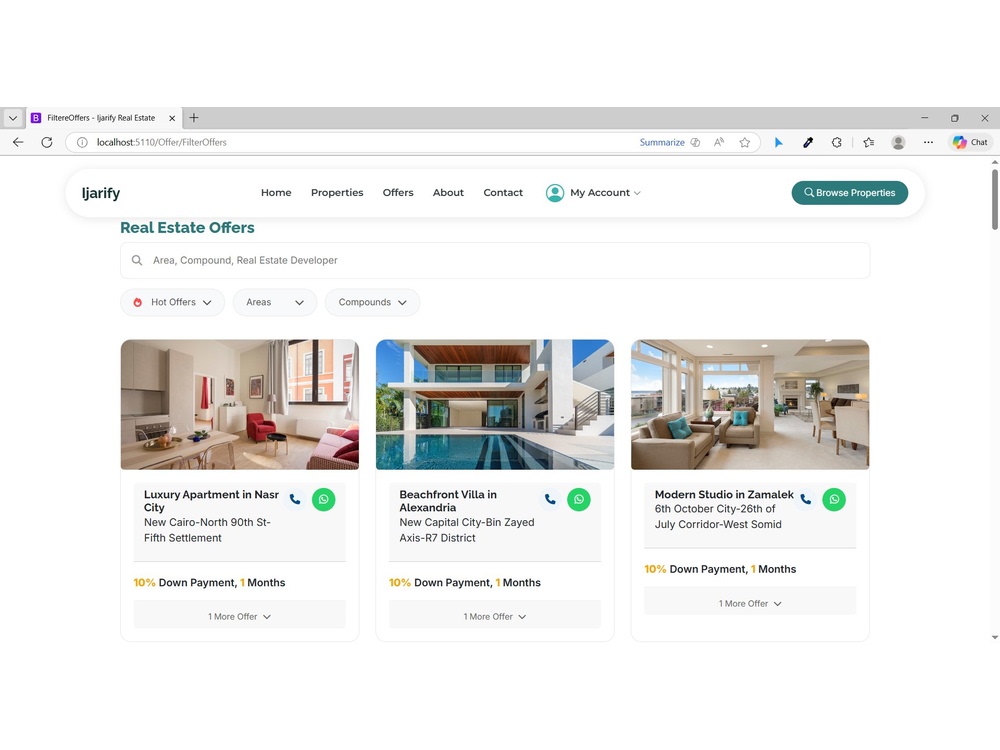The width and height of the screenshot is (1000, 750).
Task: Open Copilot Chat button
Action: coord(970,142)
